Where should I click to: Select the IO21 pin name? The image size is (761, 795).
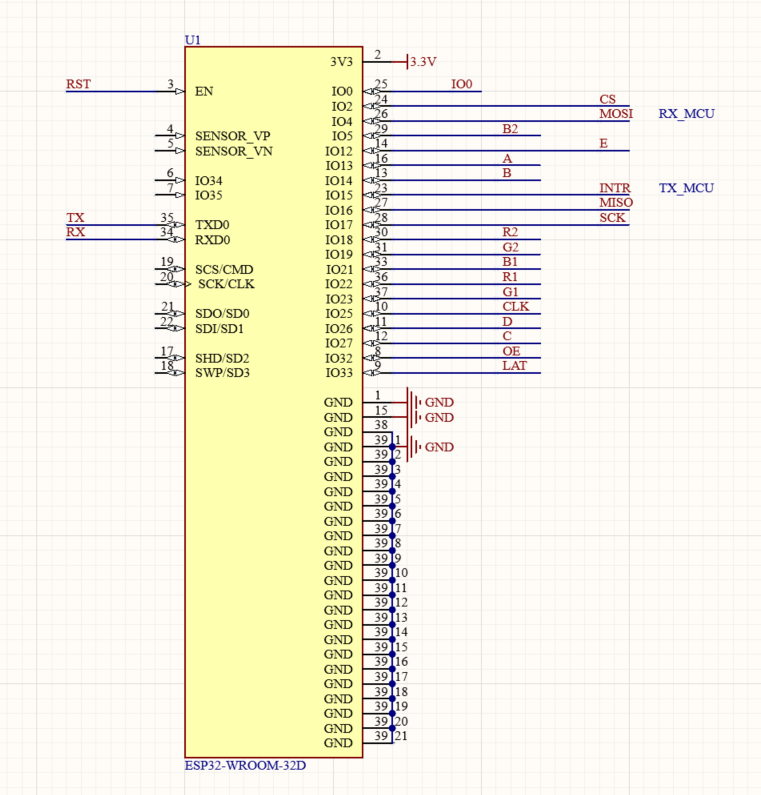click(x=339, y=269)
